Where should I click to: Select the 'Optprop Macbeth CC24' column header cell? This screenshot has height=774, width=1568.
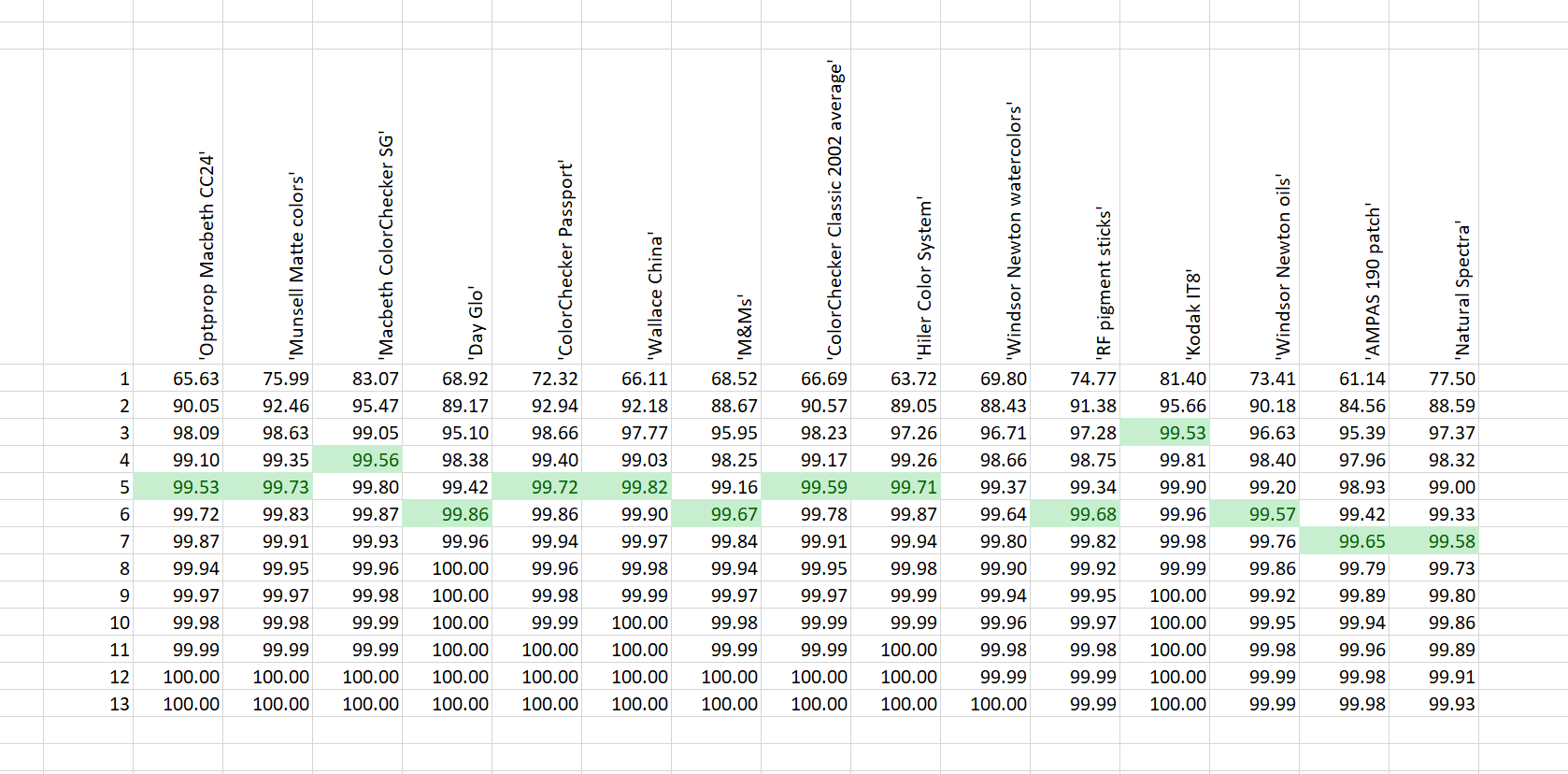click(178, 207)
